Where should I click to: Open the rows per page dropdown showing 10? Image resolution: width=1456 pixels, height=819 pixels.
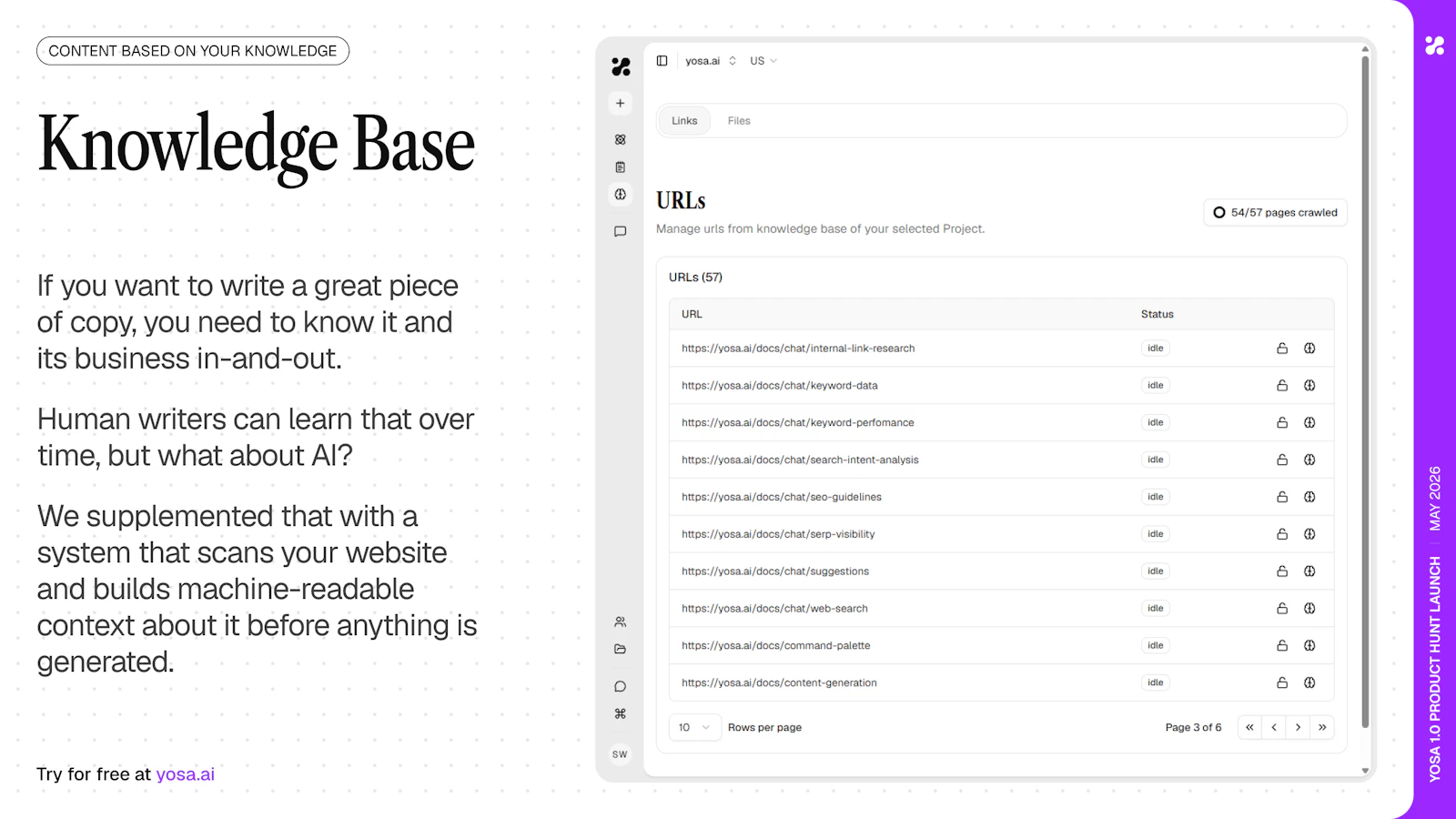pos(695,728)
